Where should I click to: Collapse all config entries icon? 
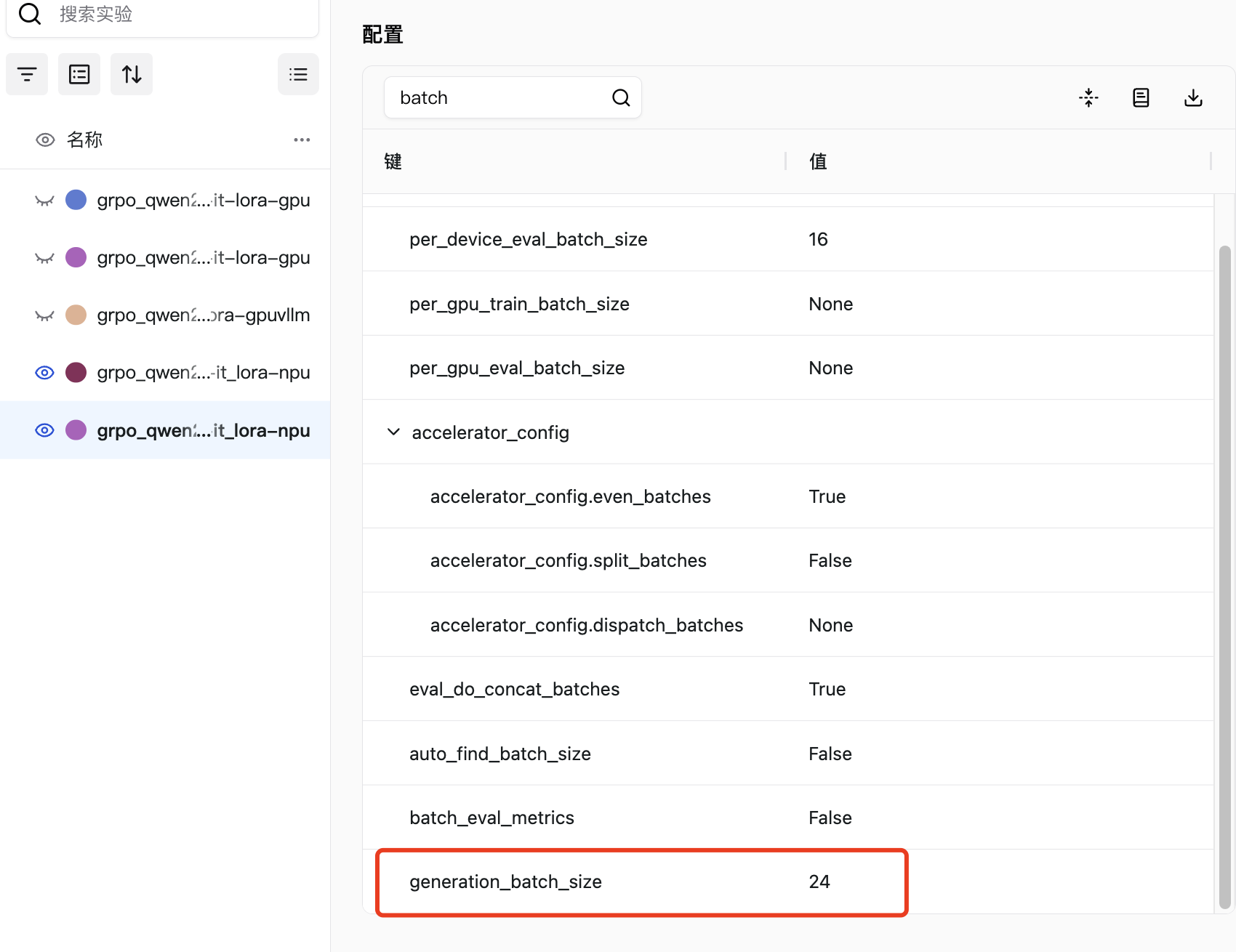click(1088, 97)
